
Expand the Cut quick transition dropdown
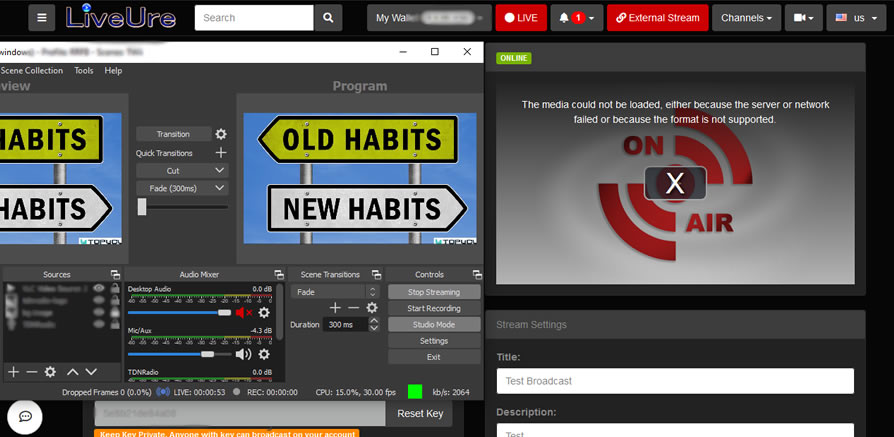pos(182,171)
